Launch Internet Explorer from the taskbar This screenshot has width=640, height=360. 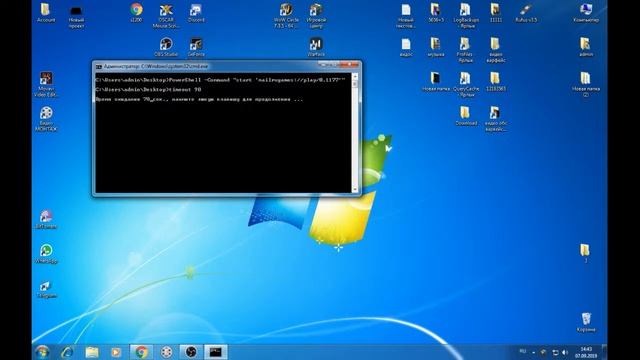(x=67, y=352)
